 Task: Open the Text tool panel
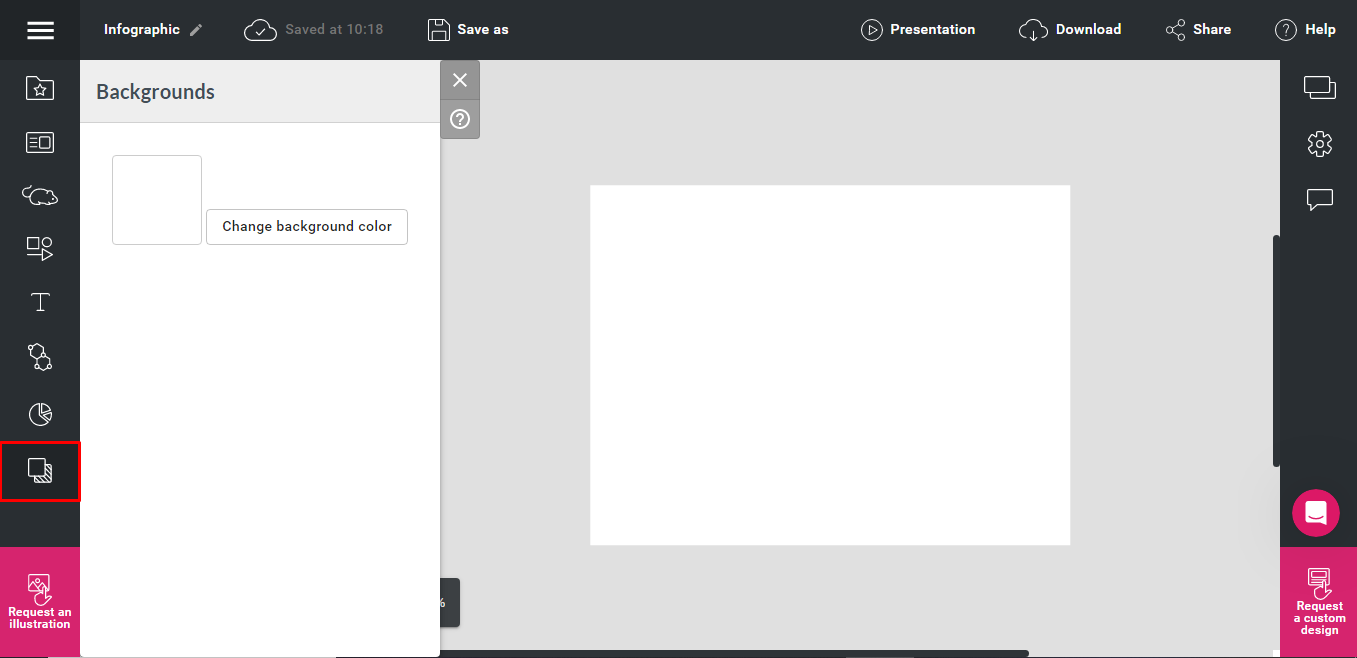(40, 301)
